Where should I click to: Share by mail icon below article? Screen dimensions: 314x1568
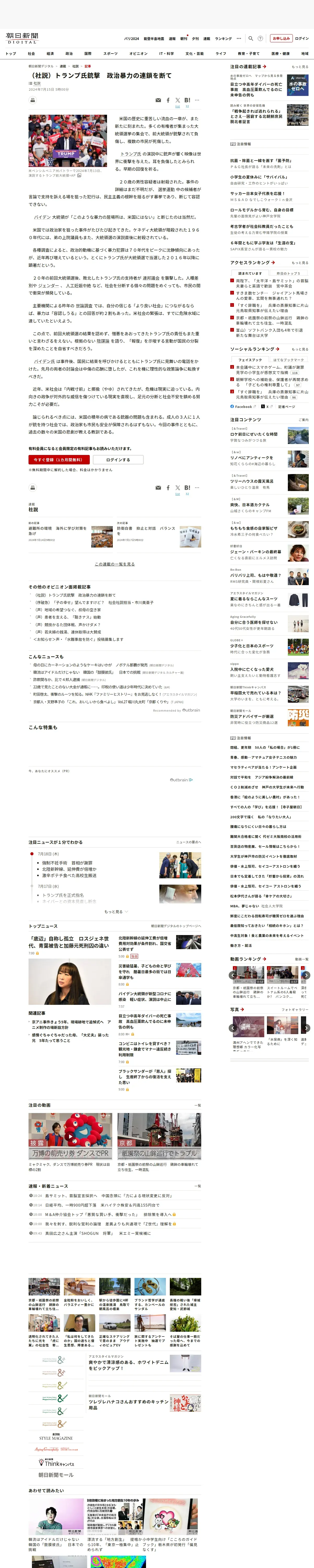click(x=159, y=488)
